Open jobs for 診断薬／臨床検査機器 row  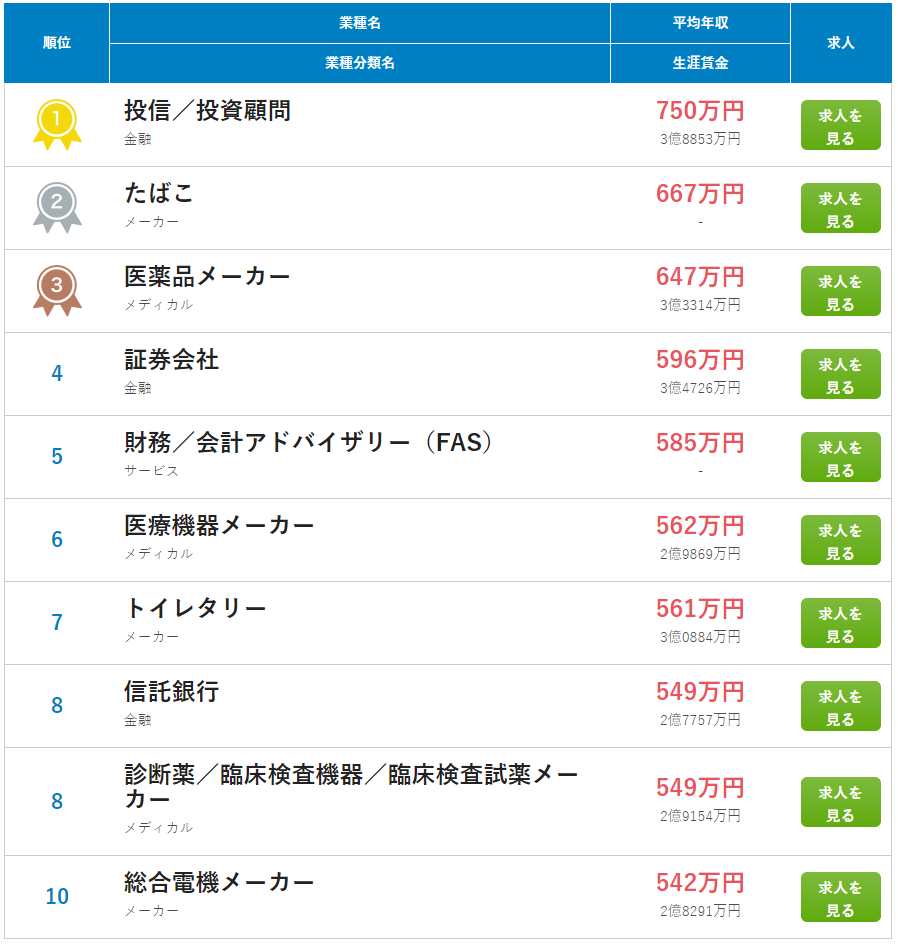point(840,802)
